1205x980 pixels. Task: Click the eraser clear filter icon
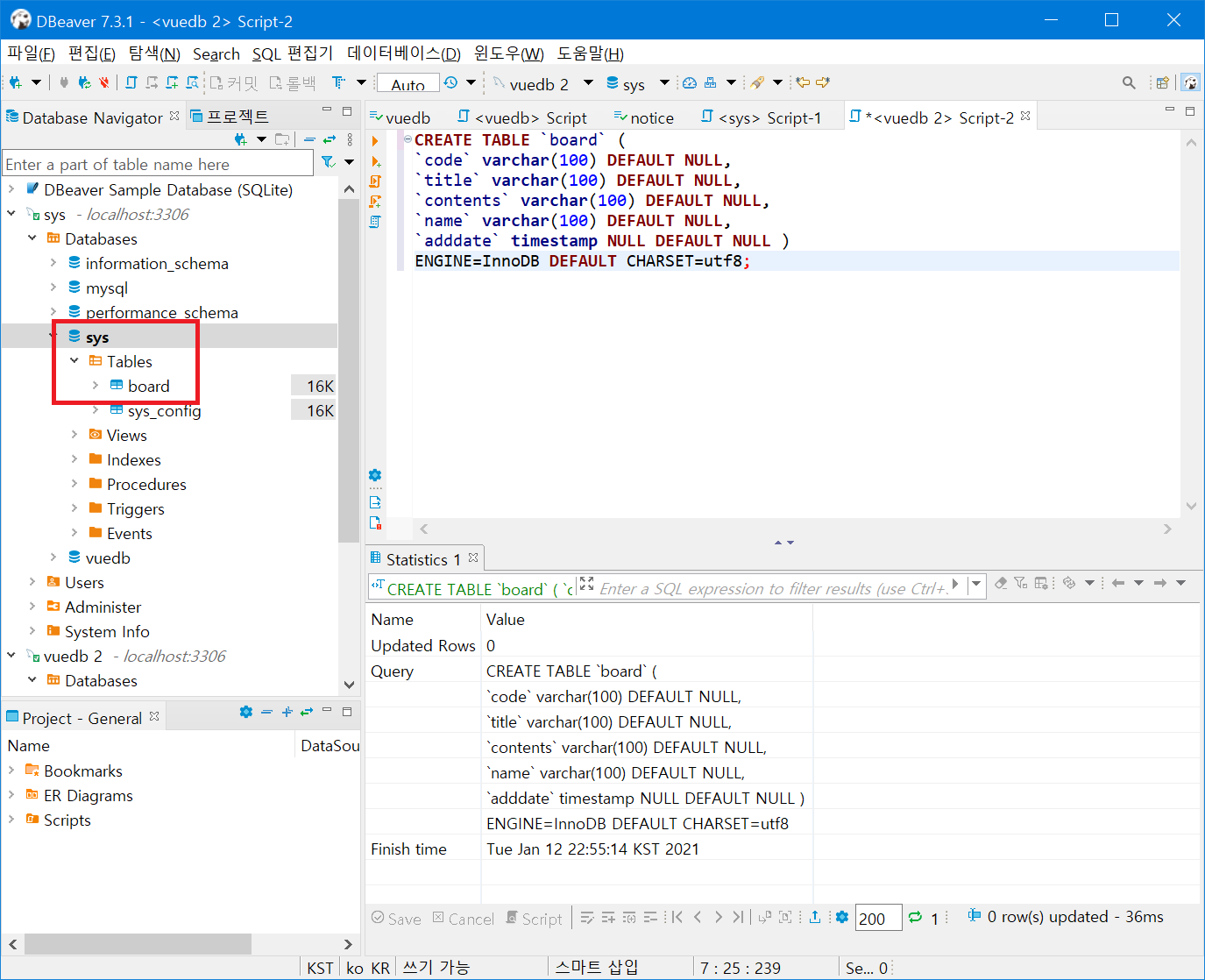coord(1001,583)
